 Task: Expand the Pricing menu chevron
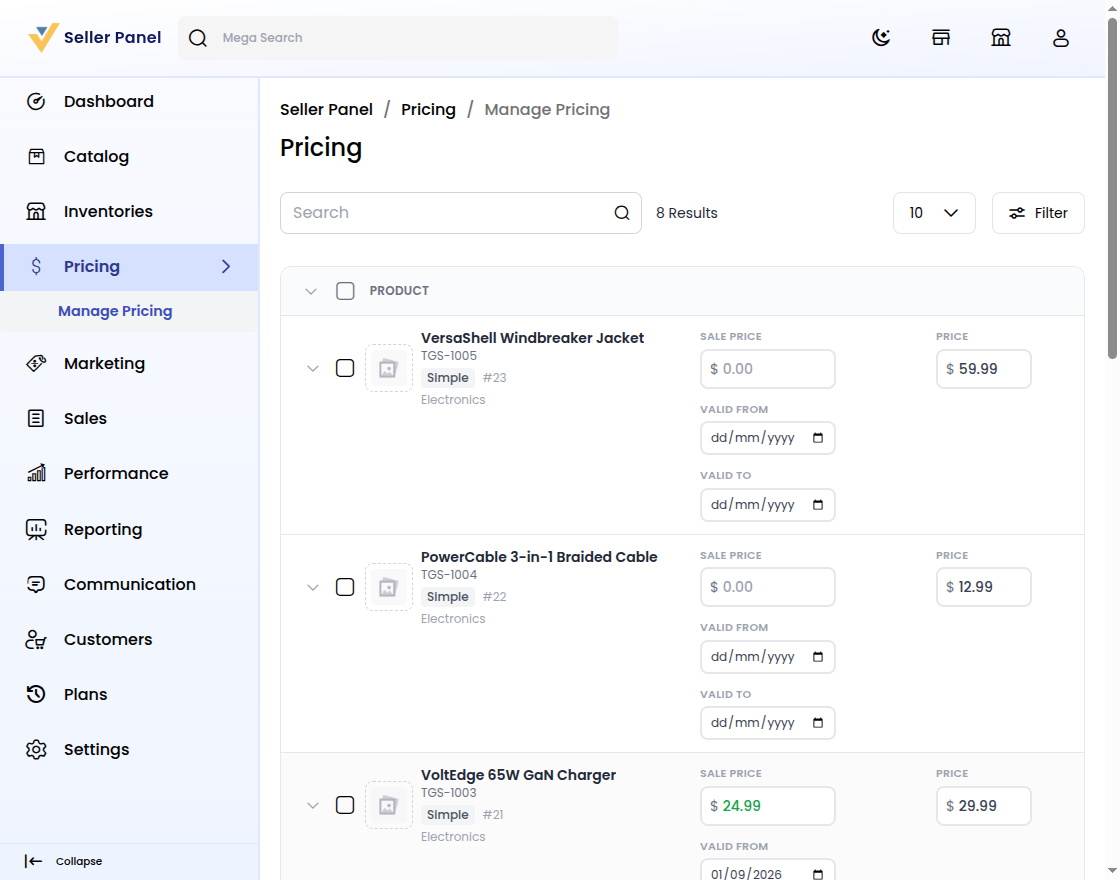pyautogui.click(x=226, y=266)
